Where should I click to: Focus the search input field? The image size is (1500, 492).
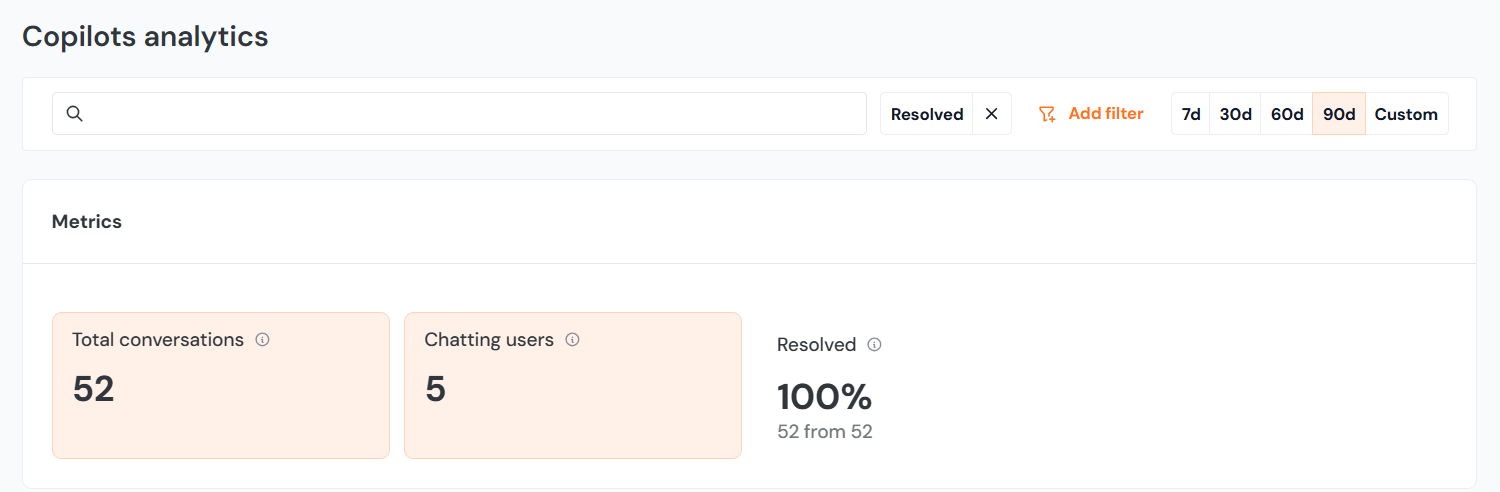470,114
